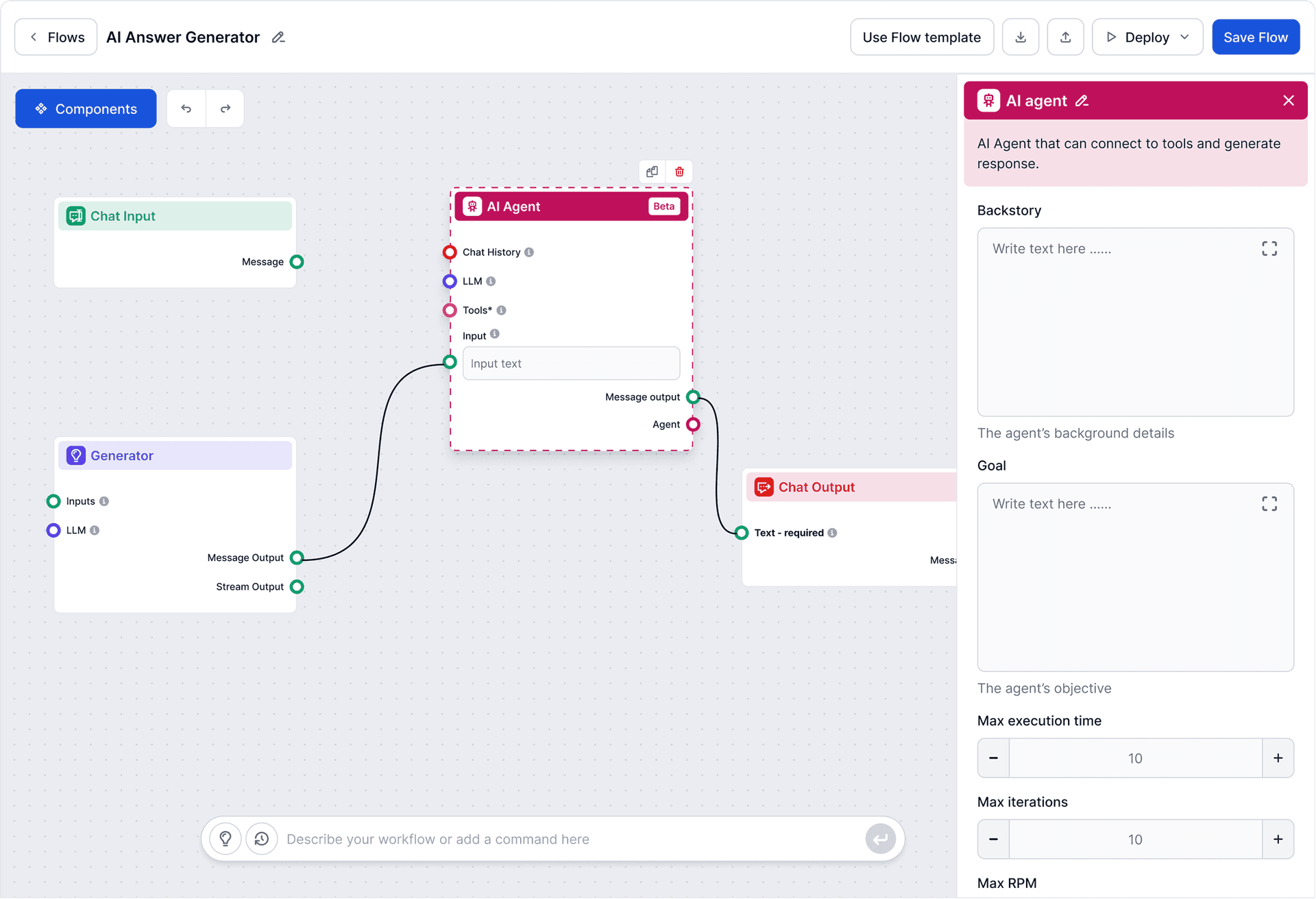Viewport: 1316px width, 899px height.
Task: Upload a flow file
Action: tap(1065, 36)
